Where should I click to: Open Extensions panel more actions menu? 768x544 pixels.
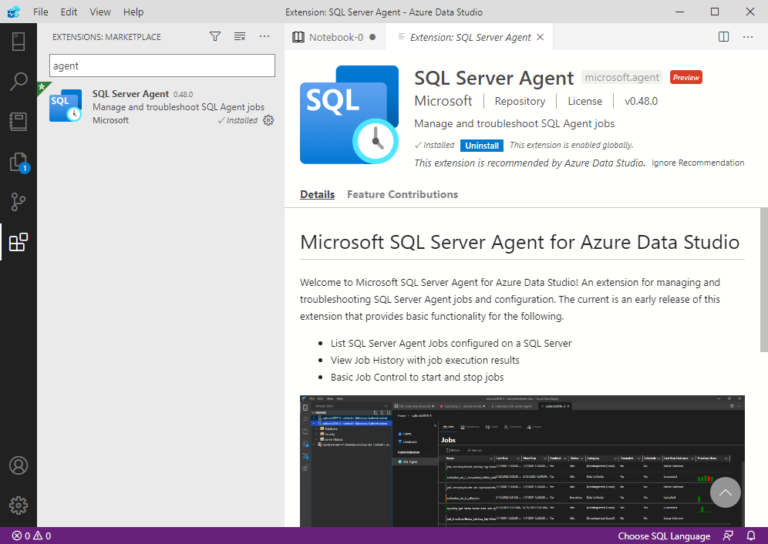264,36
